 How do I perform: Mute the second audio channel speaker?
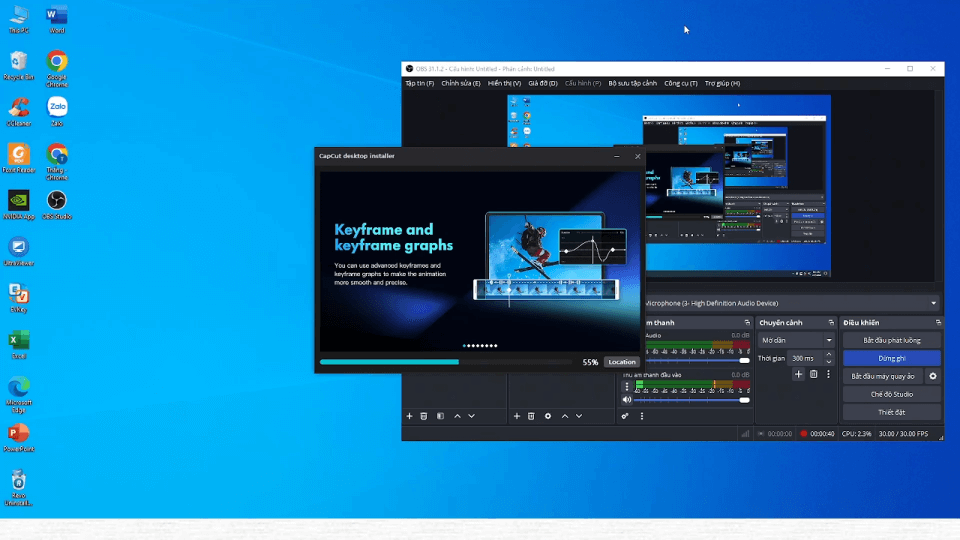pyautogui.click(x=627, y=400)
